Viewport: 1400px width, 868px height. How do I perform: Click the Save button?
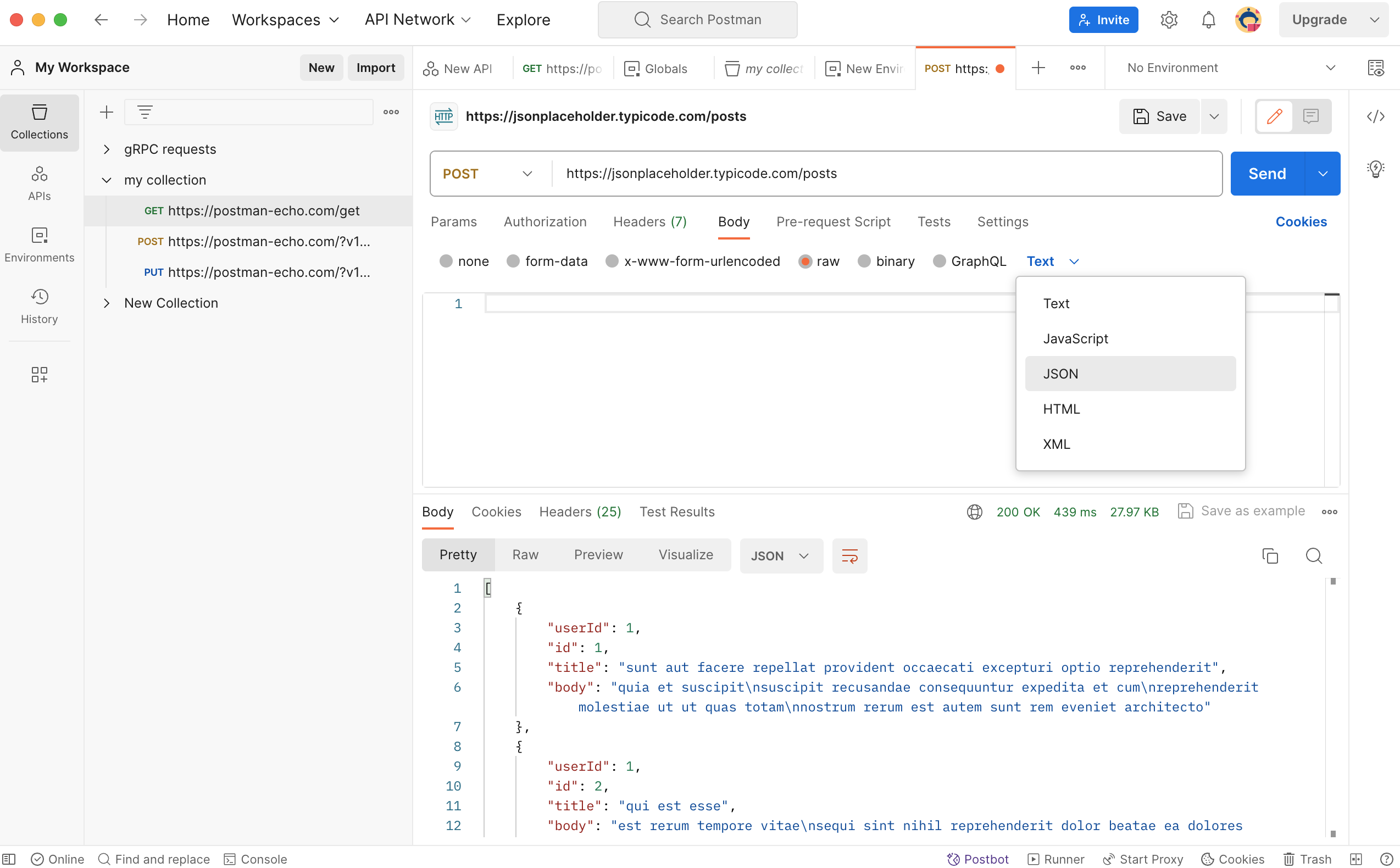(x=1159, y=116)
